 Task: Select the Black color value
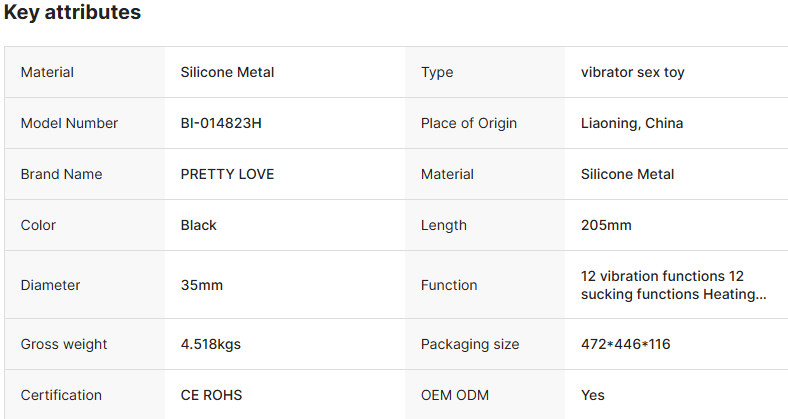[198, 225]
